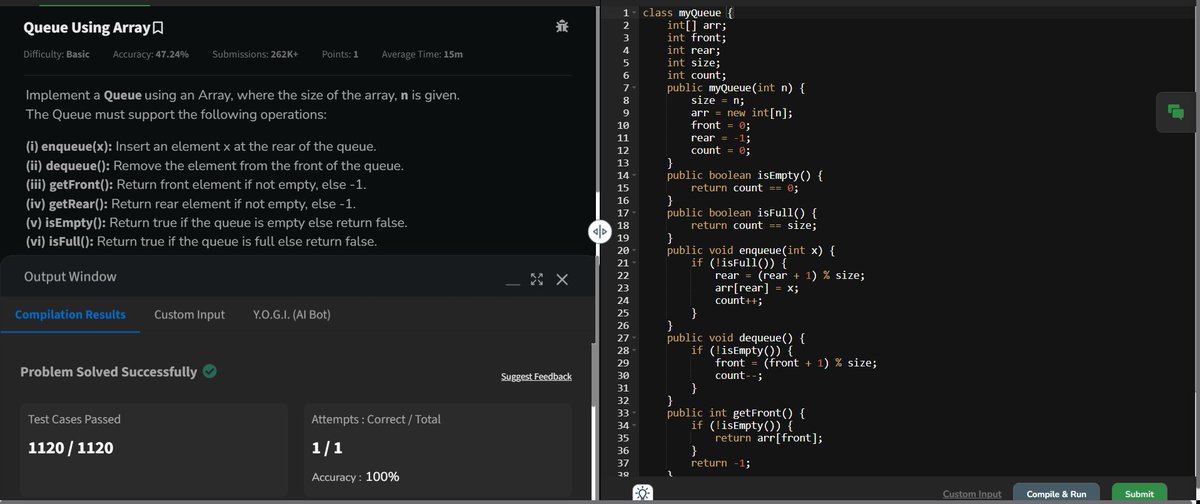Image resolution: width=1200 pixels, height=504 pixels.
Task: Fold the if block at line 28
Action: click(634, 350)
